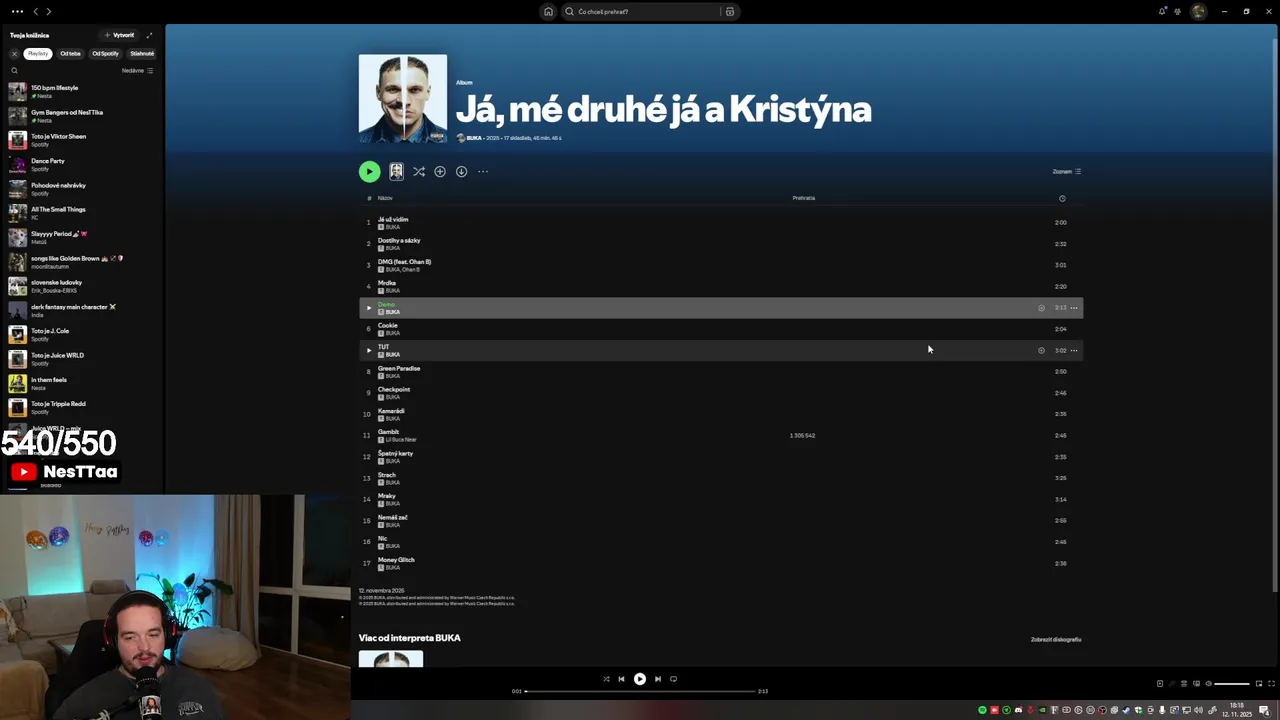Open friends activity icon in top bar
Viewport: 1280px width, 720px height.
point(1178,12)
